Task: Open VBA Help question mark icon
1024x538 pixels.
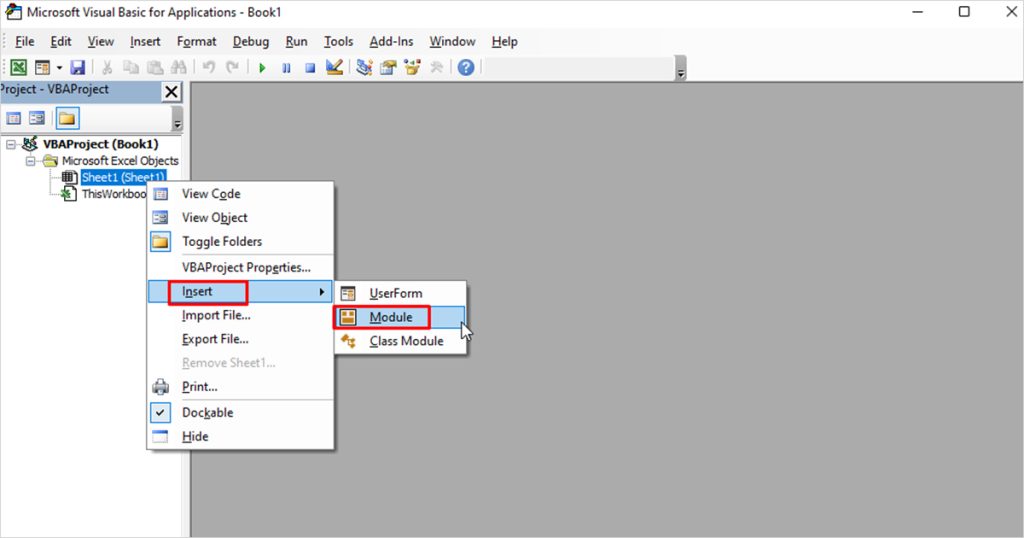Action: pos(466,67)
